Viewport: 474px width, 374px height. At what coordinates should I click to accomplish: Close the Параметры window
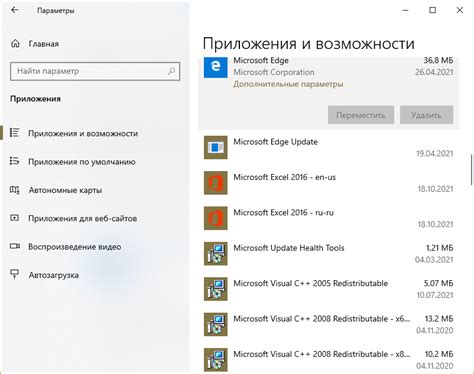pyautogui.click(x=460, y=10)
